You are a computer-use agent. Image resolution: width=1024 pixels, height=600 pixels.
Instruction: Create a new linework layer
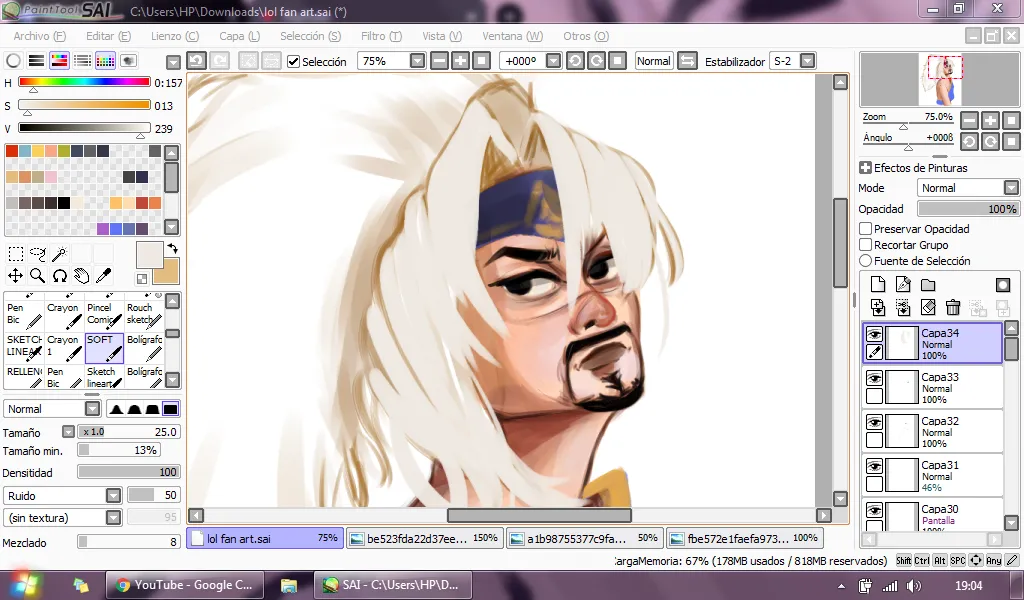pos(903,285)
